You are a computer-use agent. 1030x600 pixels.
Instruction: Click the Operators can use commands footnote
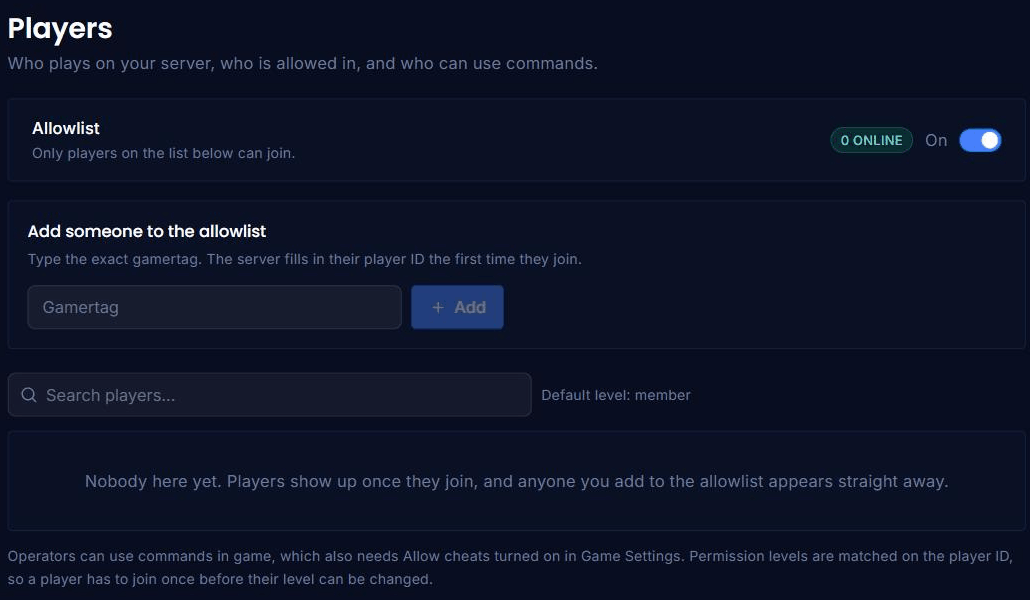pos(510,556)
